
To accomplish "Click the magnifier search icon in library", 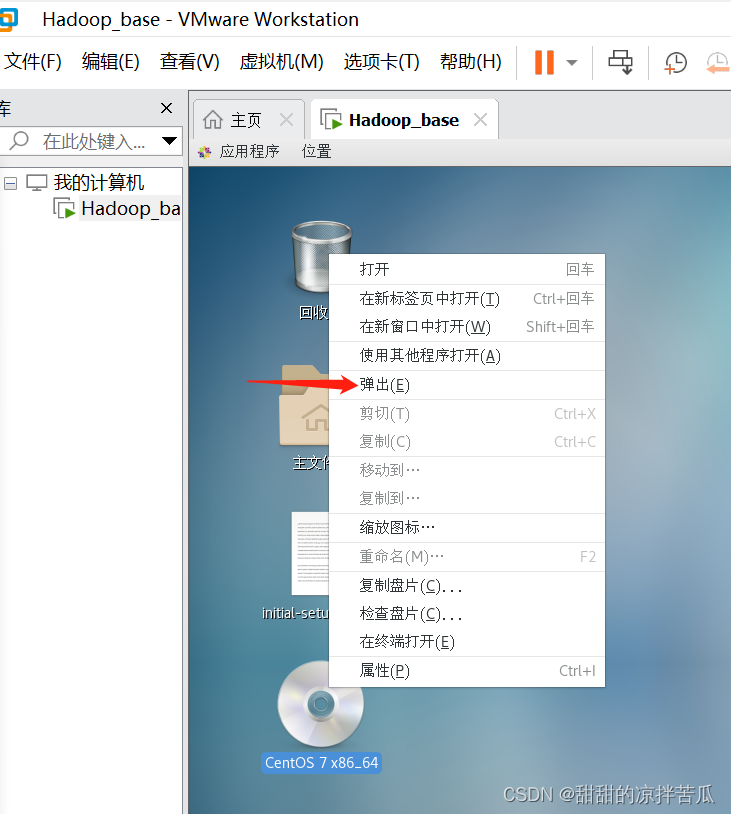I will [x=20, y=140].
